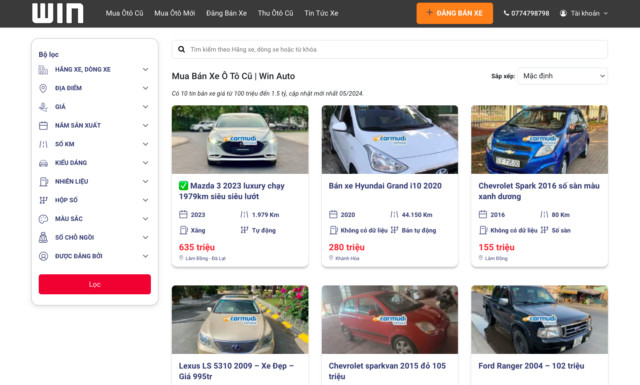The image size is (640, 385).
Task: Expand the Nhiên liệu filter chevron
Action: coord(145,182)
